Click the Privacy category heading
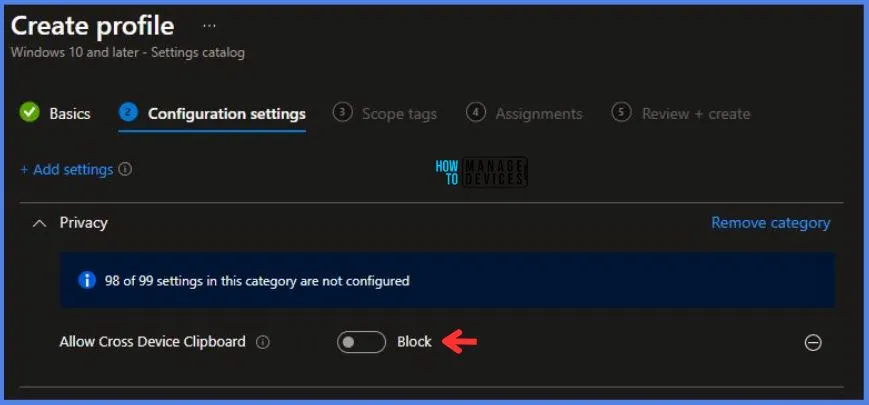The width and height of the screenshot is (869, 405). click(84, 223)
